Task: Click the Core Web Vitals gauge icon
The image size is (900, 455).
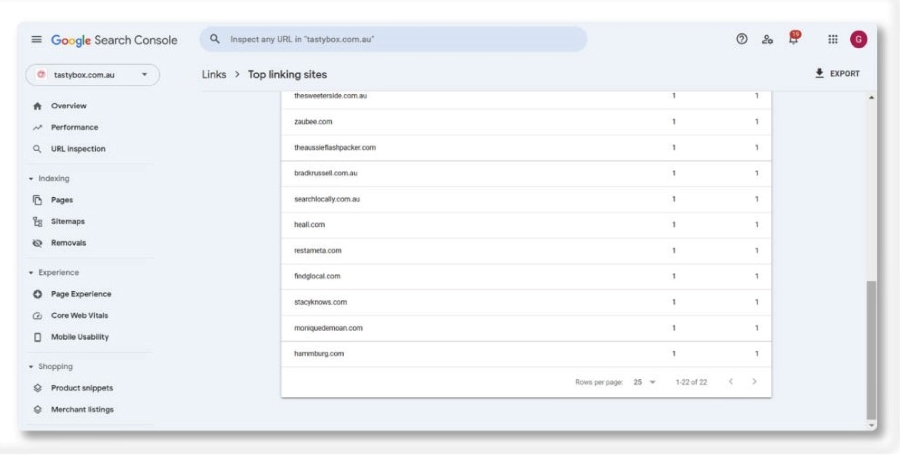Action: point(37,316)
